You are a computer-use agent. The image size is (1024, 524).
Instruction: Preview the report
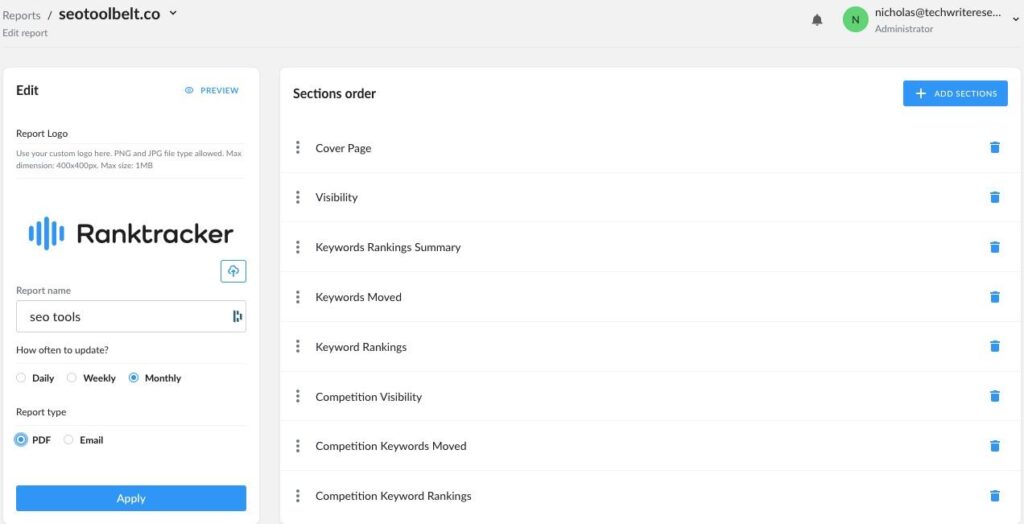click(212, 91)
